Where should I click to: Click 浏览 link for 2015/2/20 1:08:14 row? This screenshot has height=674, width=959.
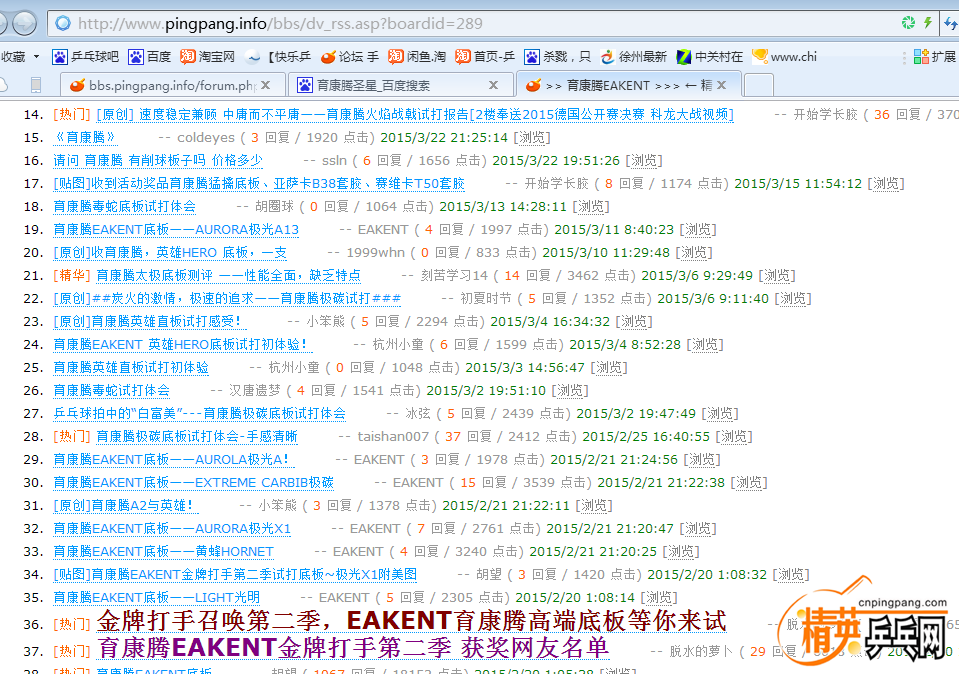659,598
